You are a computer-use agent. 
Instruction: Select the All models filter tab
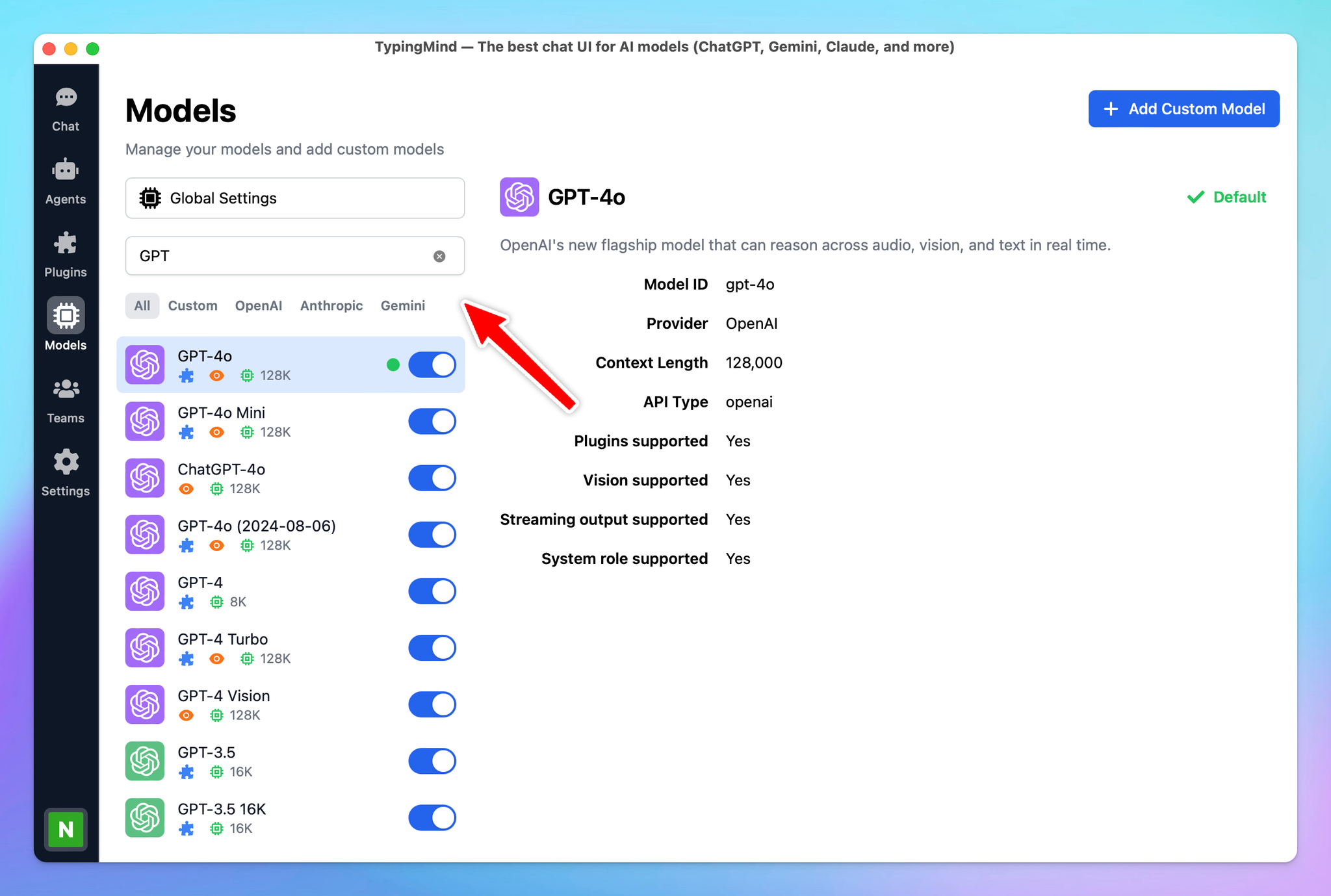(141, 306)
